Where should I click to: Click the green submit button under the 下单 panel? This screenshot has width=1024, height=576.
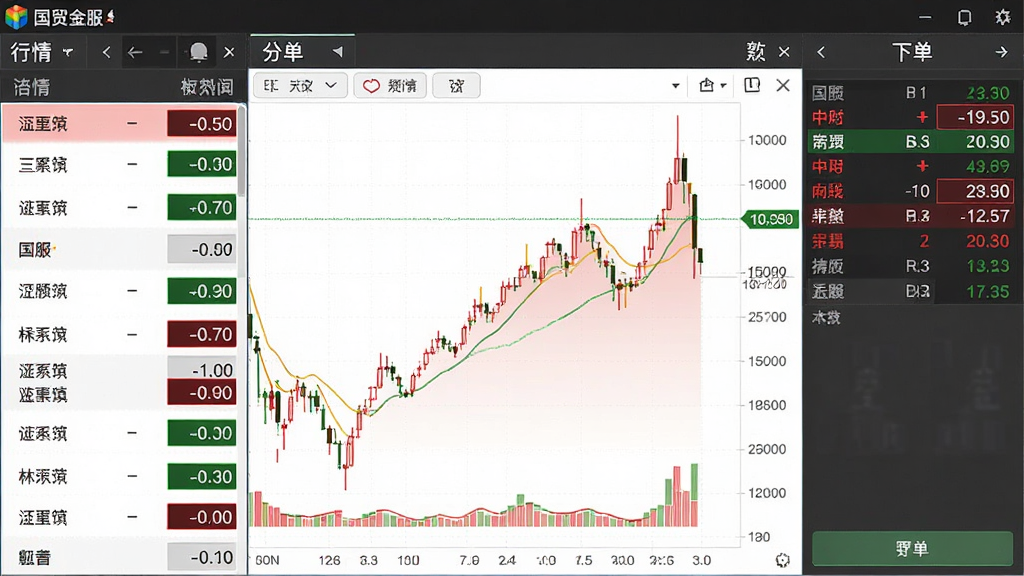point(912,548)
